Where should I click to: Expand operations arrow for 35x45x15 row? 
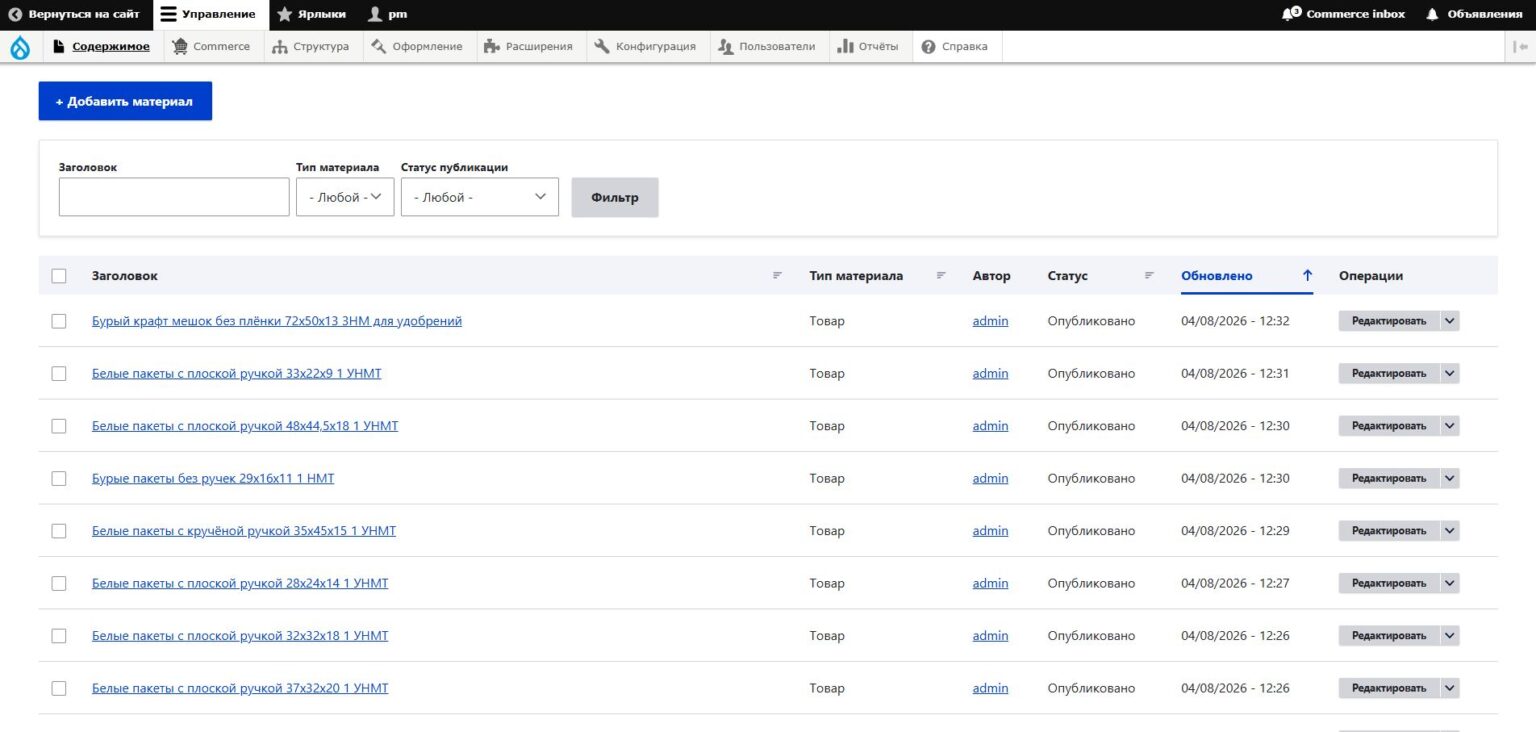(1450, 531)
